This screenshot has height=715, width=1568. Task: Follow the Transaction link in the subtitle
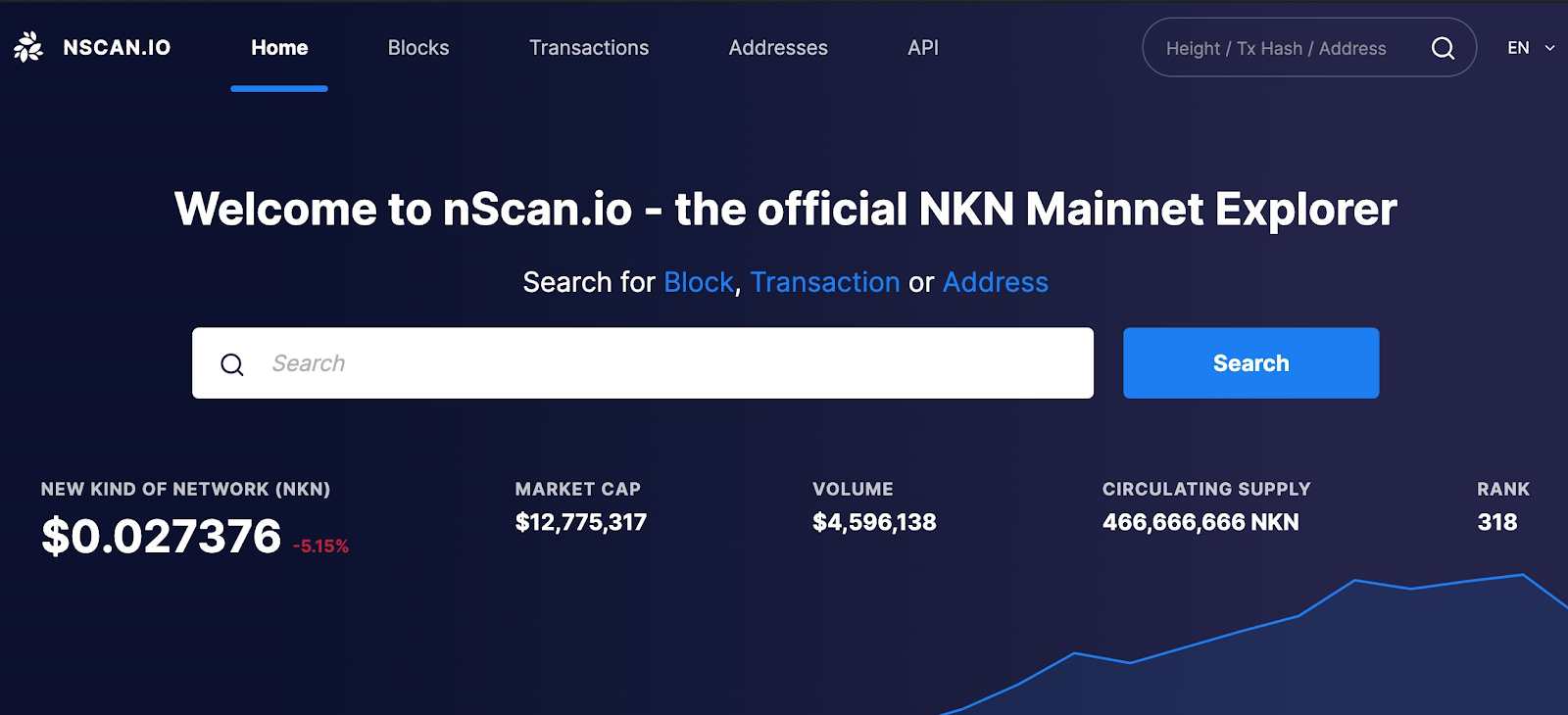[x=825, y=282]
